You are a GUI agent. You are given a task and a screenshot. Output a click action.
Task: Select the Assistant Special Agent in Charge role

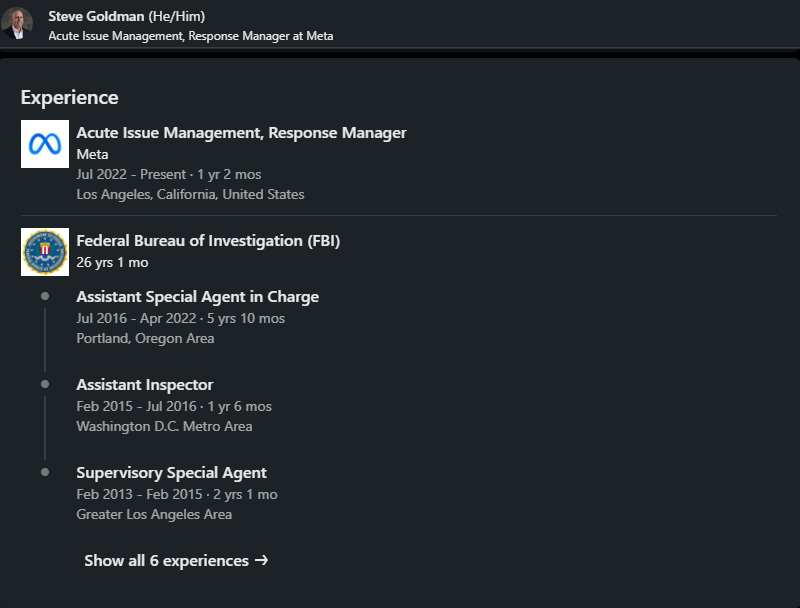[197, 297]
